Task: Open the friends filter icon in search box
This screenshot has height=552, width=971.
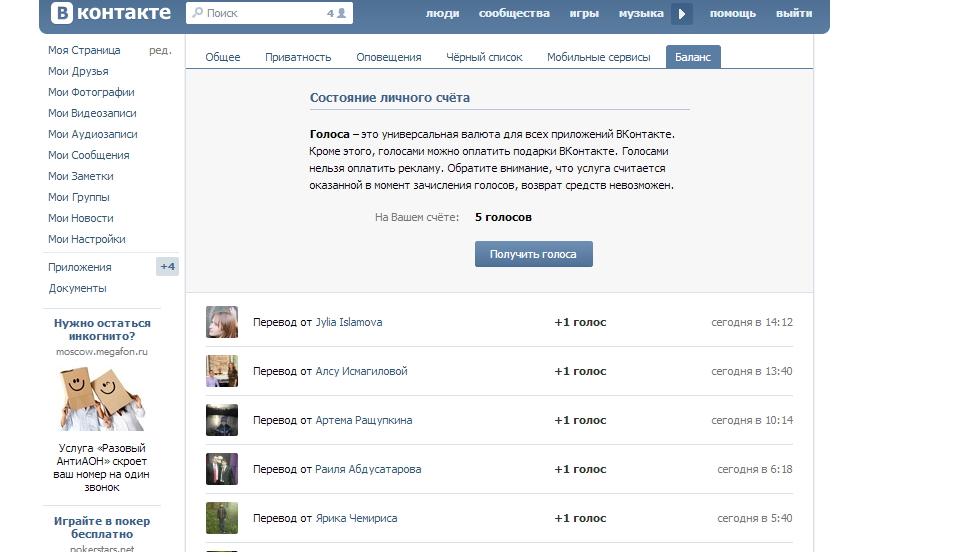Action: click(x=341, y=14)
